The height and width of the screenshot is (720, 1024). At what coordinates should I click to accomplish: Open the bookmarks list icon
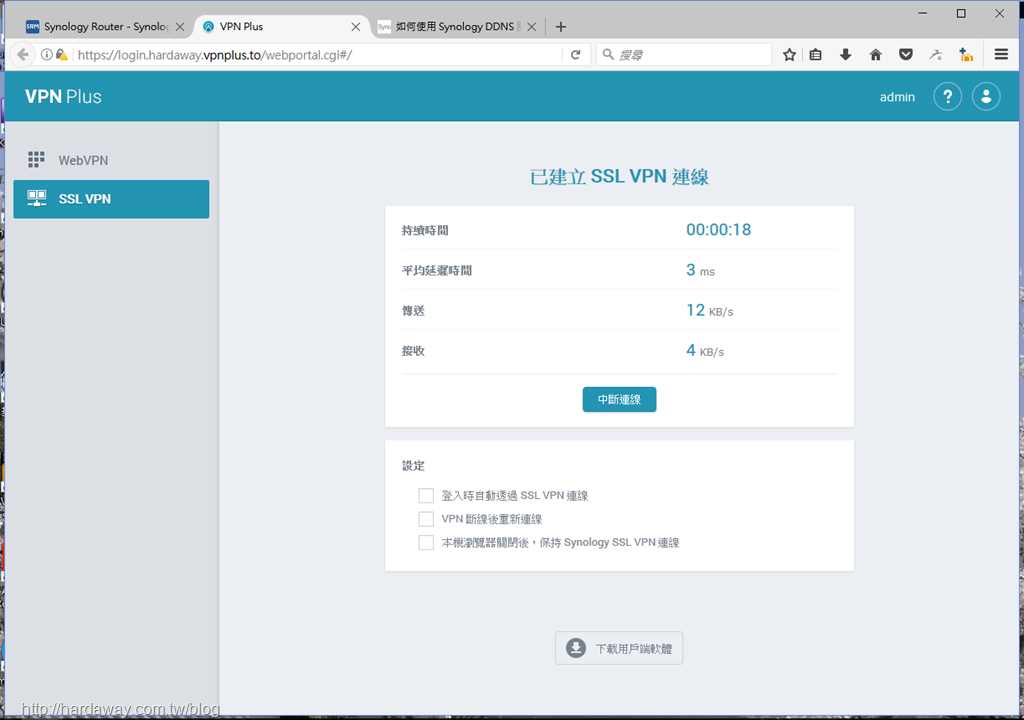816,55
